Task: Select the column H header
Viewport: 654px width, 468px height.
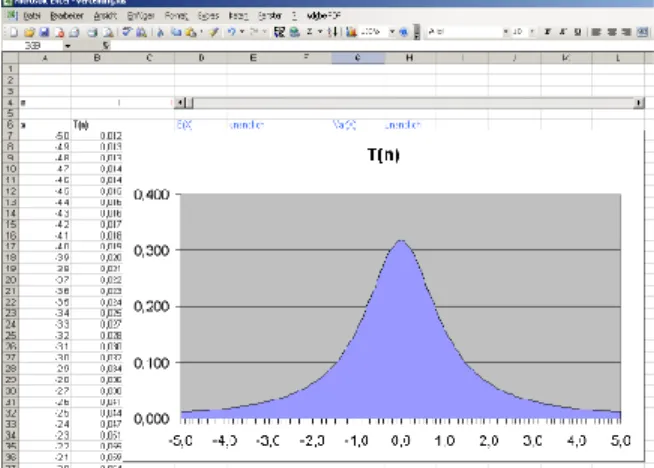Action: pyautogui.click(x=410, y=58)
